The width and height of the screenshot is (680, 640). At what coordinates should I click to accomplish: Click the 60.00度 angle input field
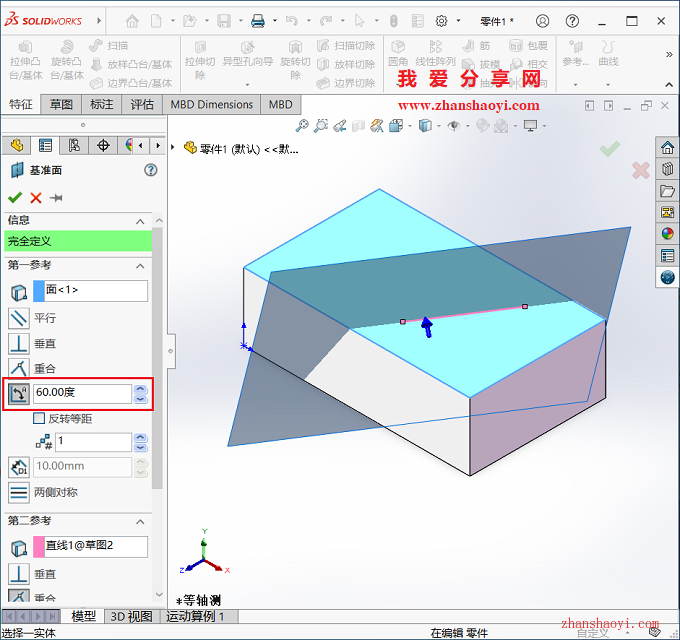82,393
